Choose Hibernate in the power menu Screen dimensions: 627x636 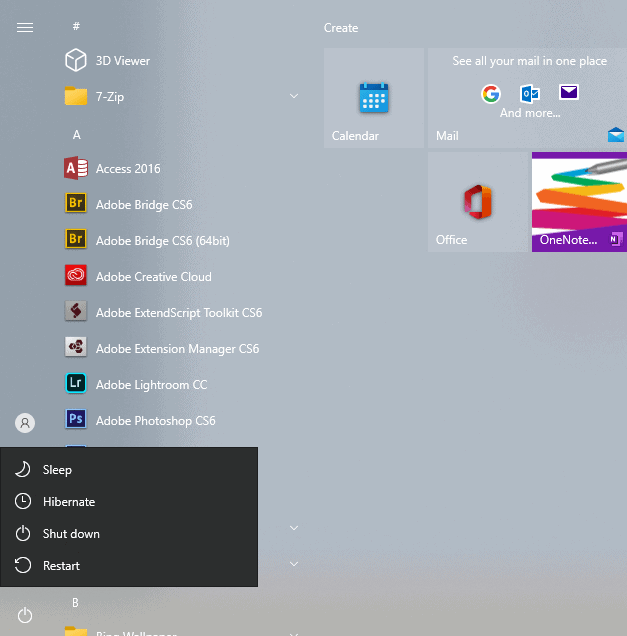pos(68,502)
